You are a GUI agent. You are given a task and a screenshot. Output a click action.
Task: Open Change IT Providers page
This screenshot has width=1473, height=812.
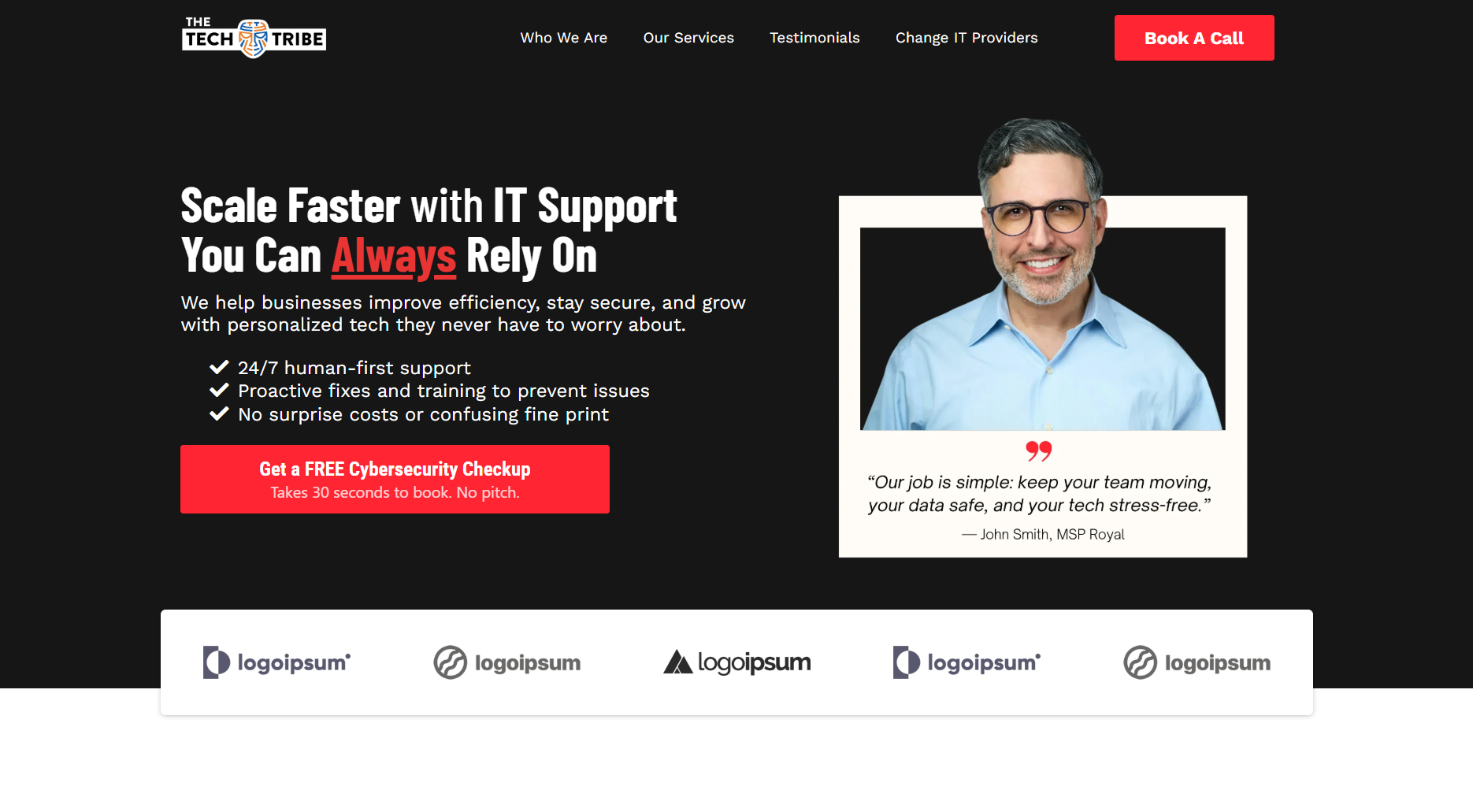[x=967, y=38]
